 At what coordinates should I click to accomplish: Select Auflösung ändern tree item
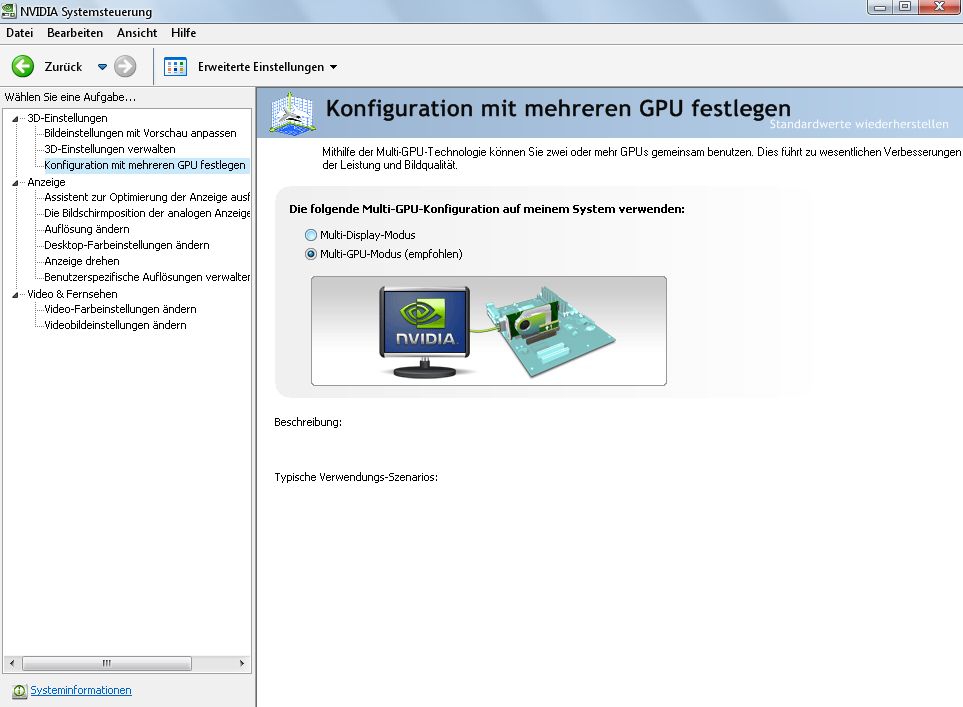[87, 229]
